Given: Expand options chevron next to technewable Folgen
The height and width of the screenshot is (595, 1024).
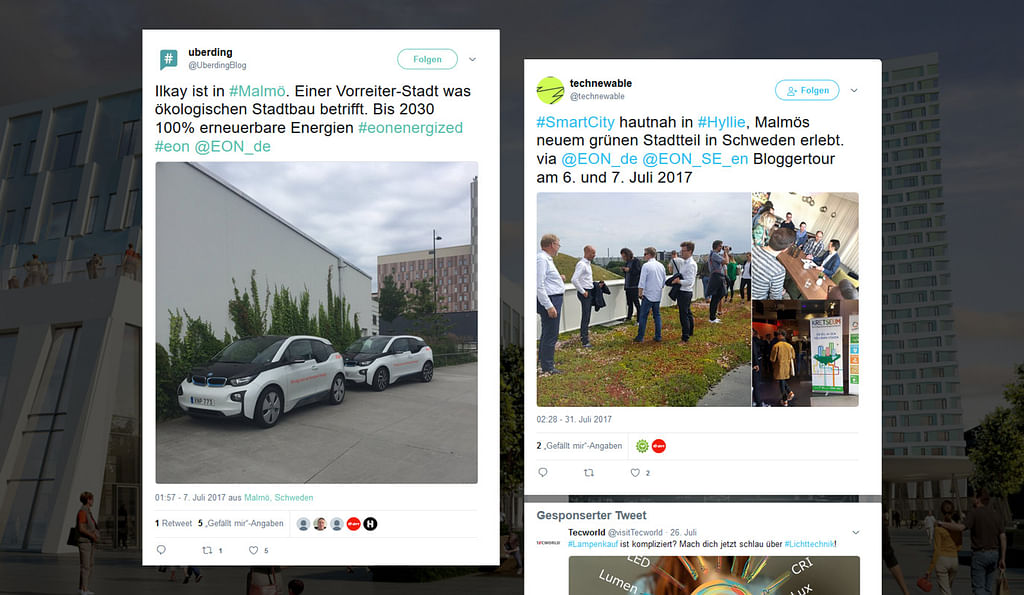Looking at the screenshot, I should click(854, 90).
